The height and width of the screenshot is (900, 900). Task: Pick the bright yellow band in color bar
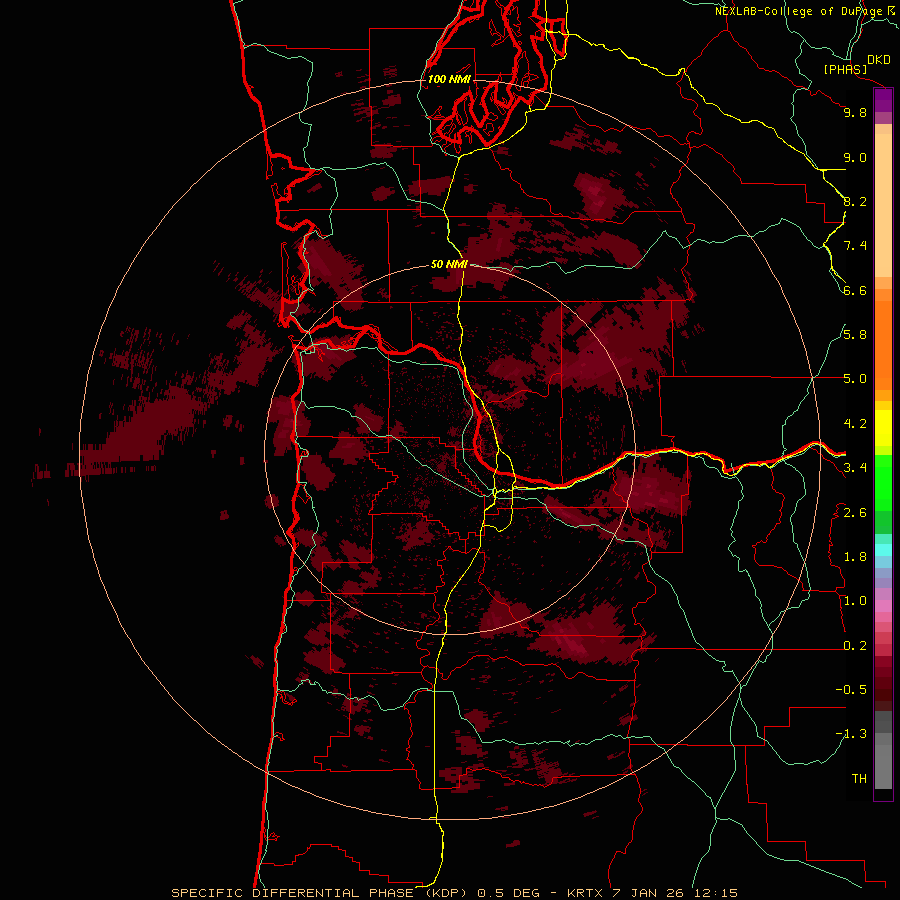click(883, 428)
